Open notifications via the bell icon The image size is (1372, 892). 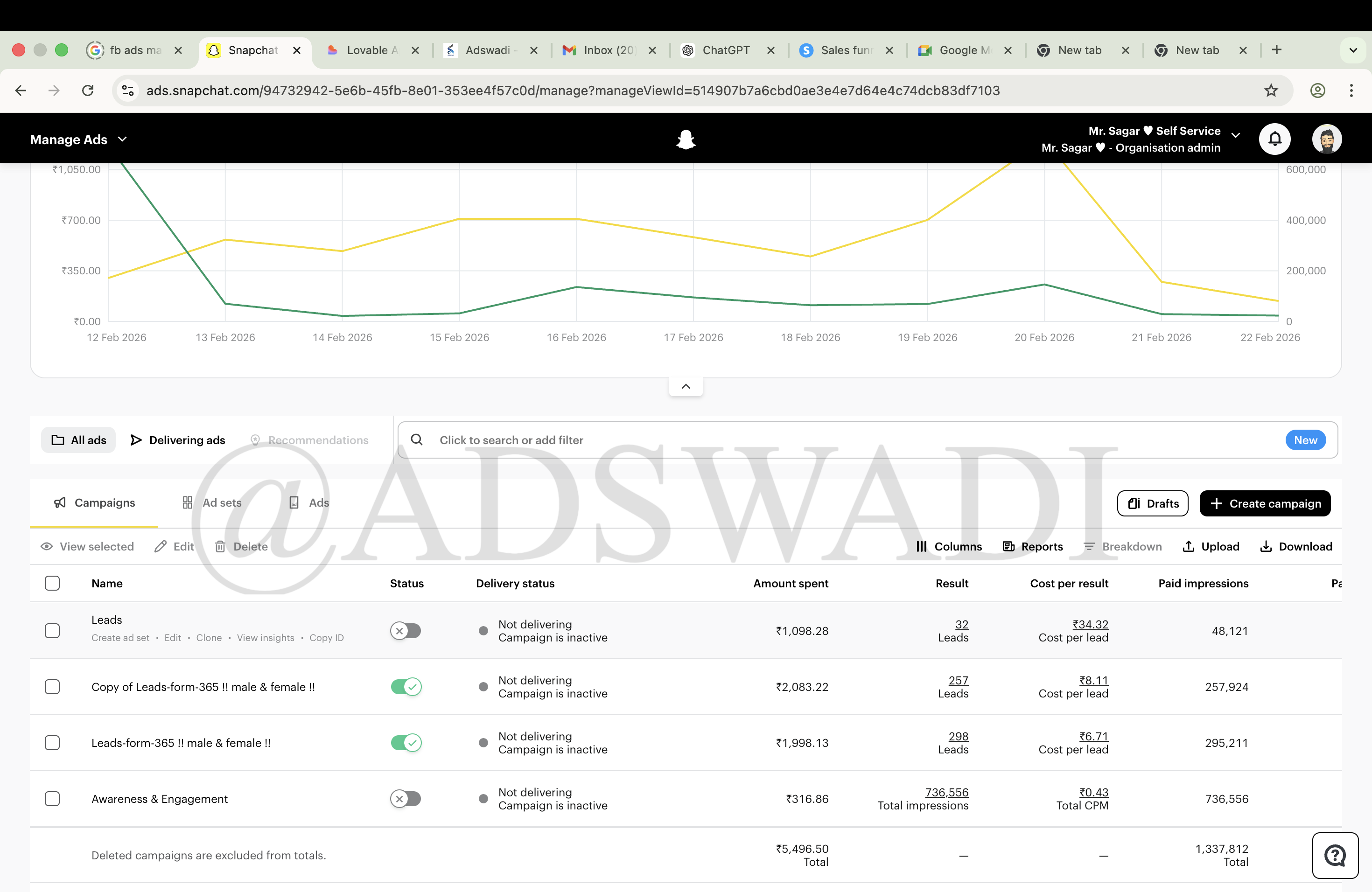(1274, 138)
